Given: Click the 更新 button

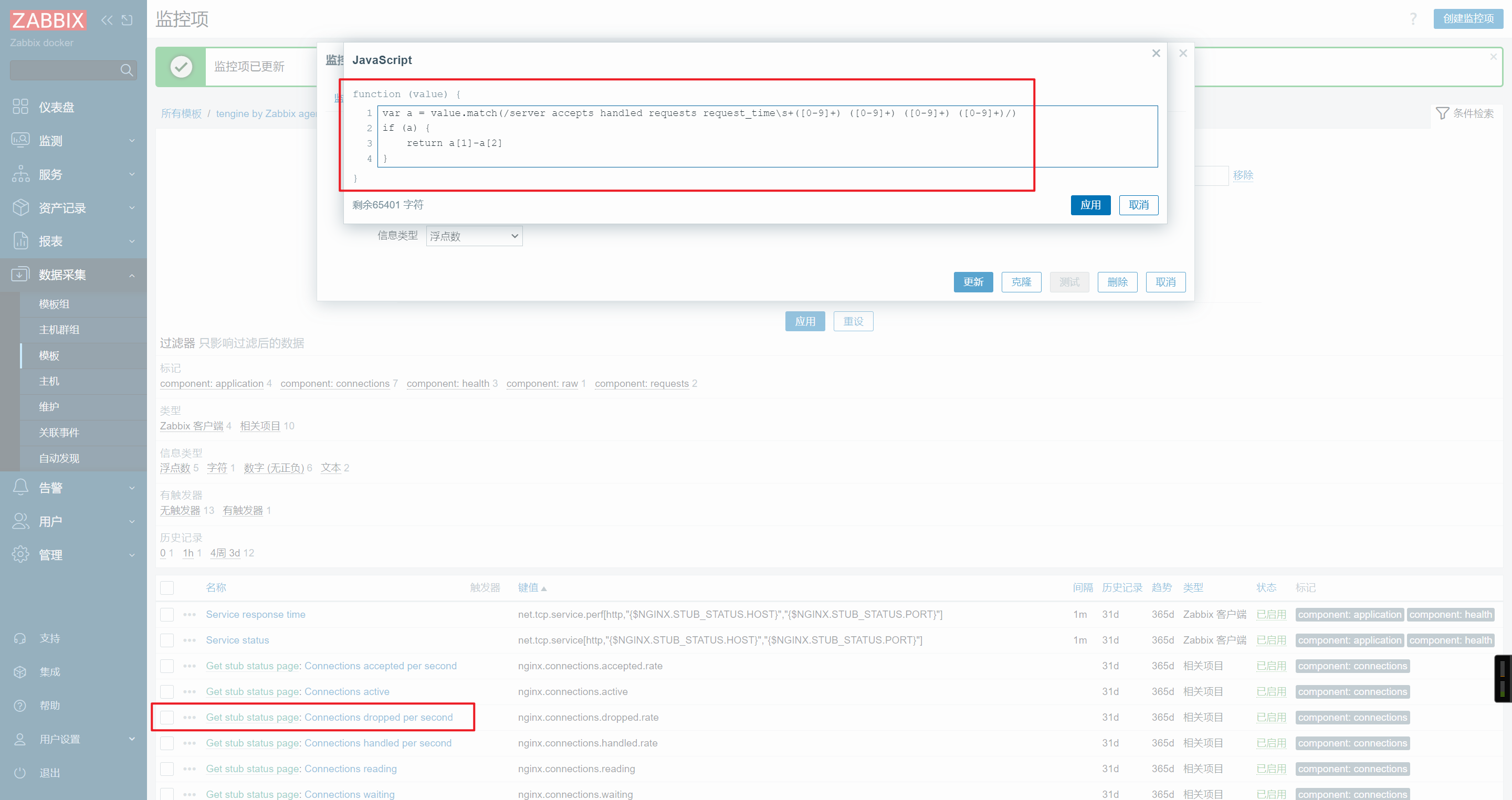Looking at the screenshot, I should 973,282.
